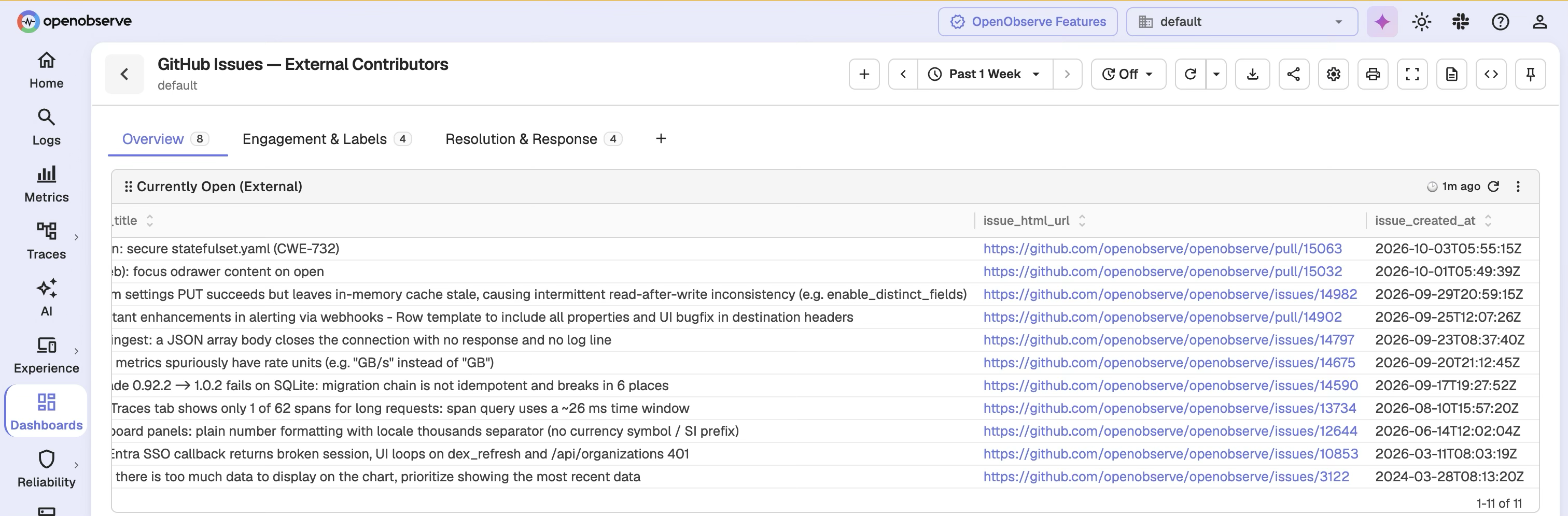This screenshot has width=1568, height=516.
Task: Switch to the Overview tab
Action: (x=167, y=139)
